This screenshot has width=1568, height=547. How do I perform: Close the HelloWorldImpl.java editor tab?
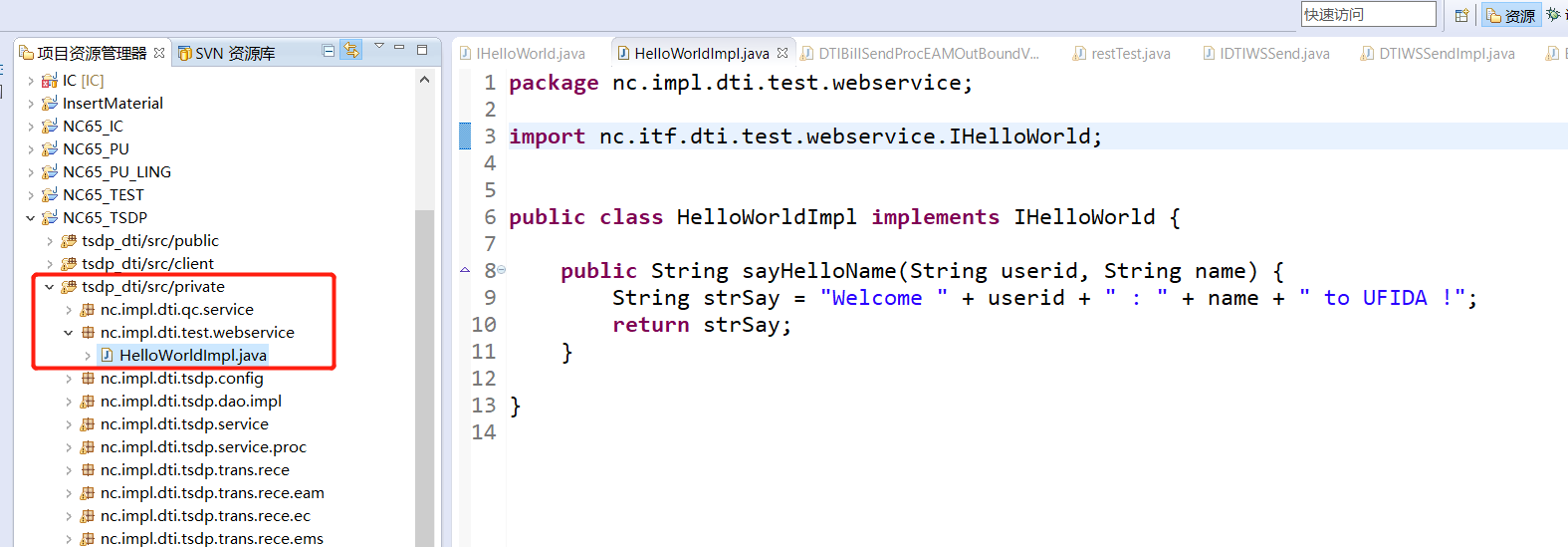point(783,53)
